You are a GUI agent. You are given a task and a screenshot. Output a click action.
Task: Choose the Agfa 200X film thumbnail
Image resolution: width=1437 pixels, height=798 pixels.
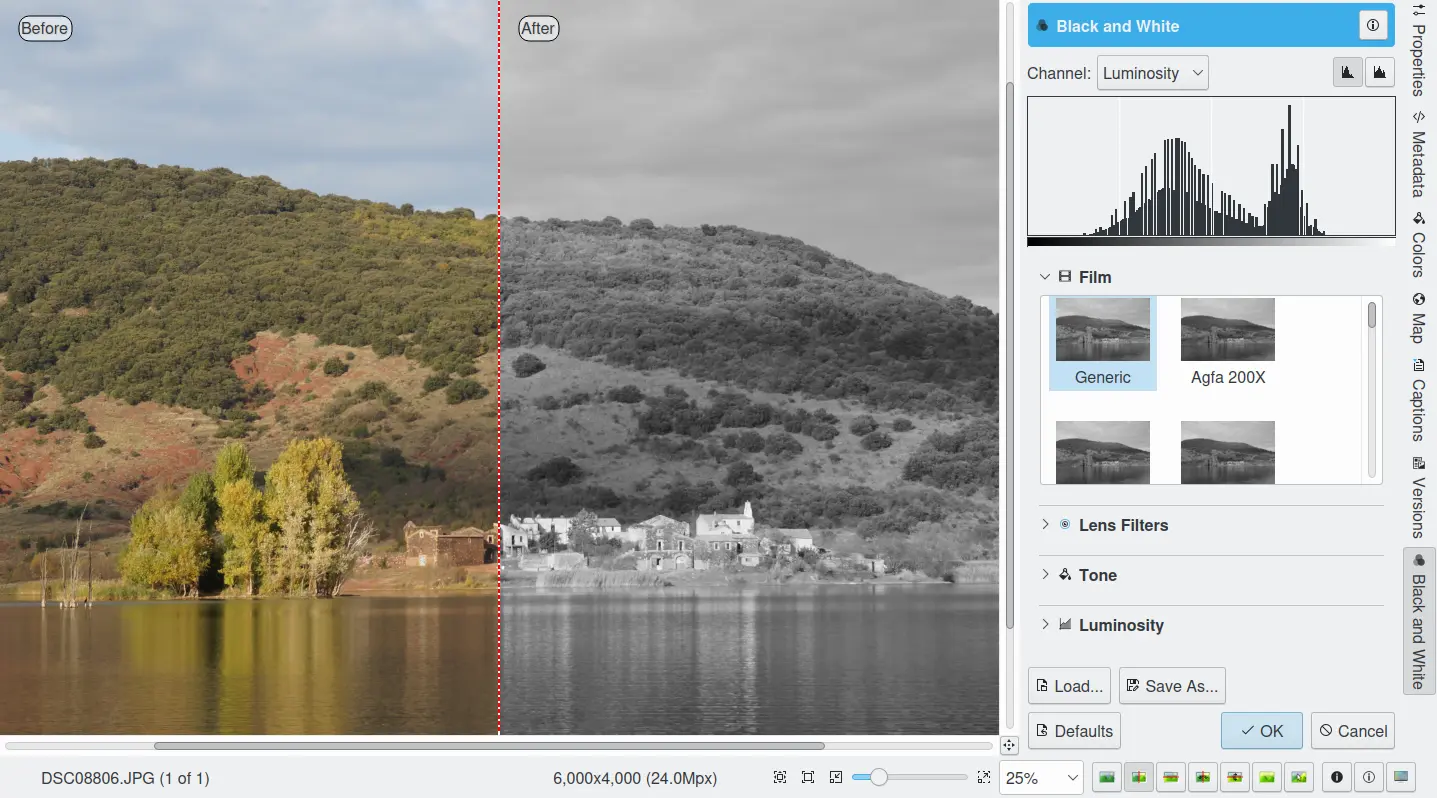[1227, 342]
